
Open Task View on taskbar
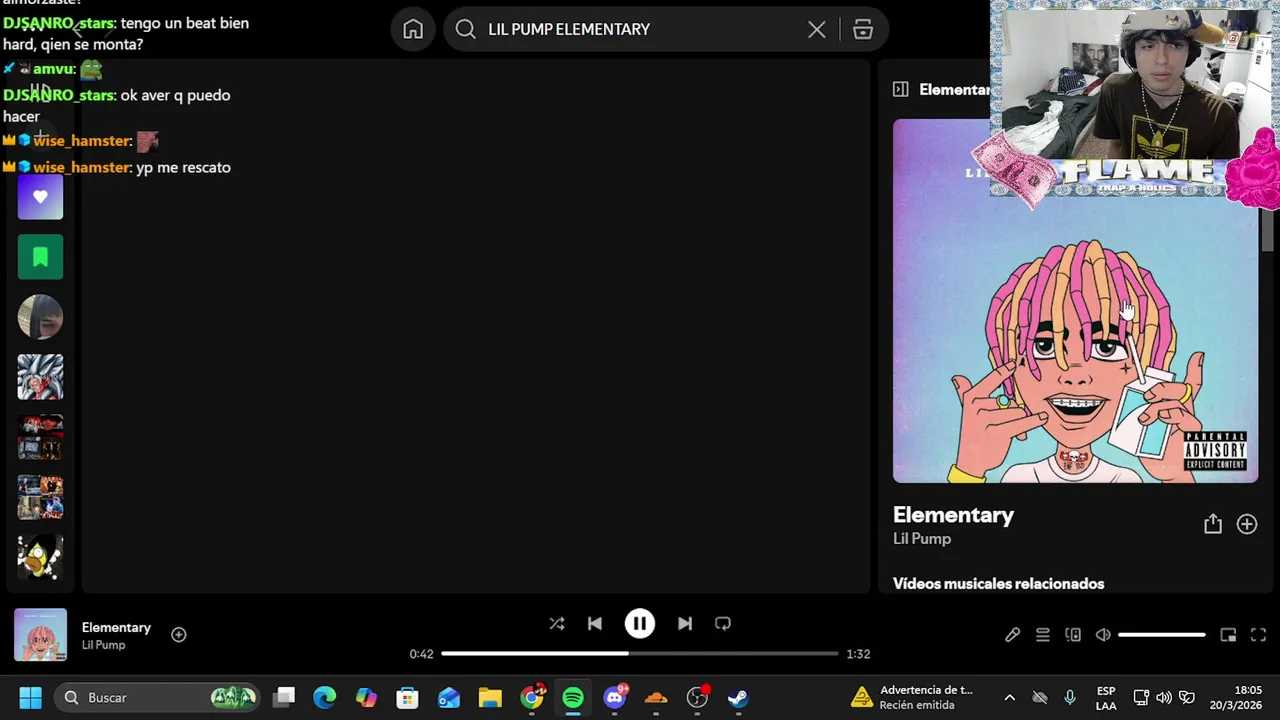tap(285, 698)
